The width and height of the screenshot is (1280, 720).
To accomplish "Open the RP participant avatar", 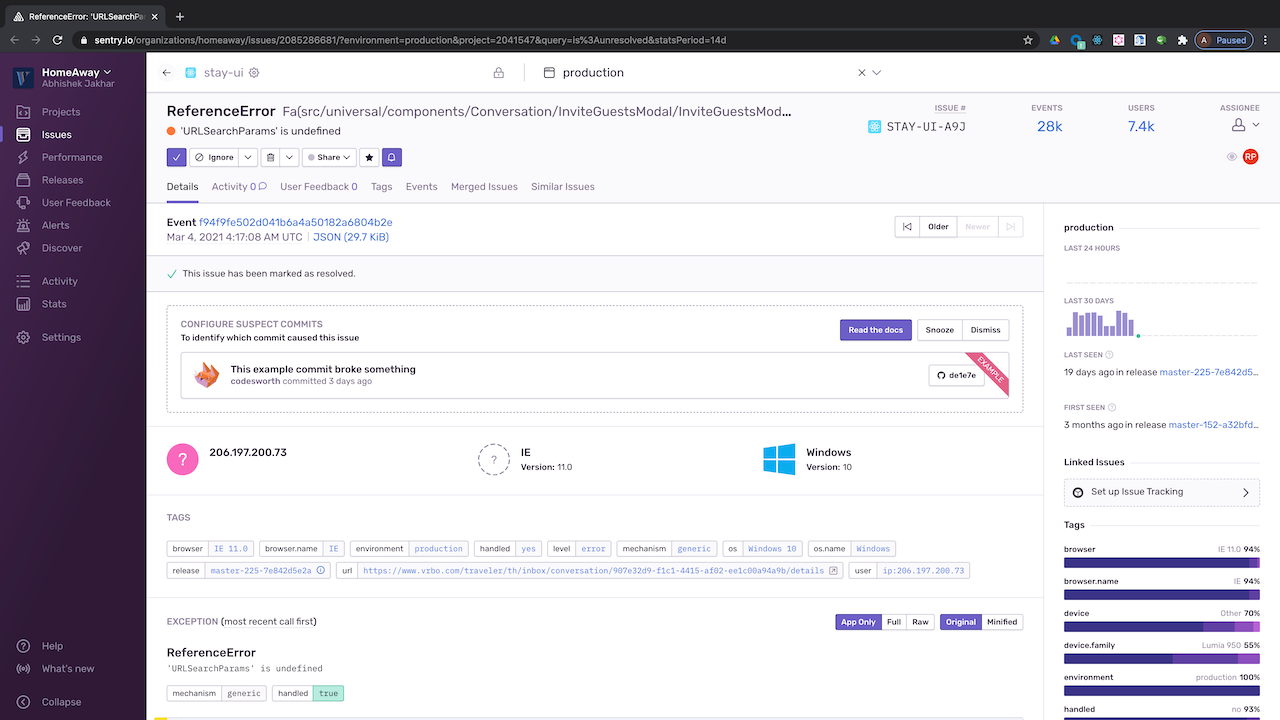I will coord(1250,157).
